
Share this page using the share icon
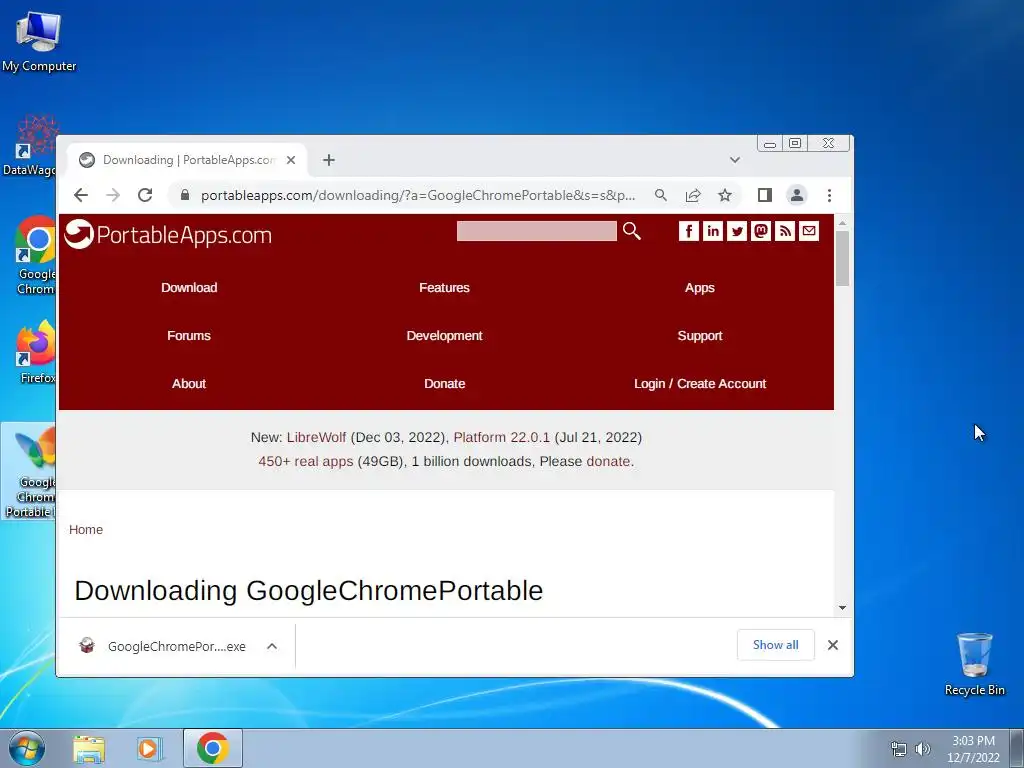point(693,195)
